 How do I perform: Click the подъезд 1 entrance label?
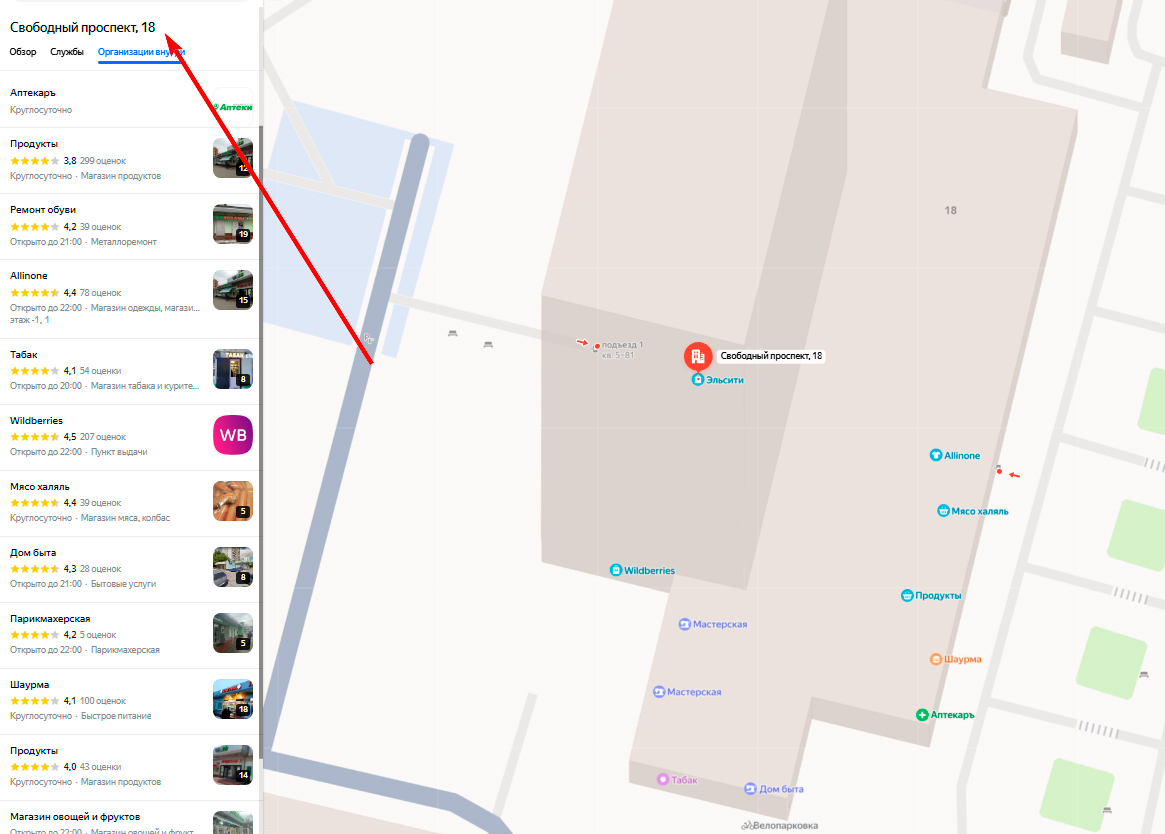[x=623, y=345]
